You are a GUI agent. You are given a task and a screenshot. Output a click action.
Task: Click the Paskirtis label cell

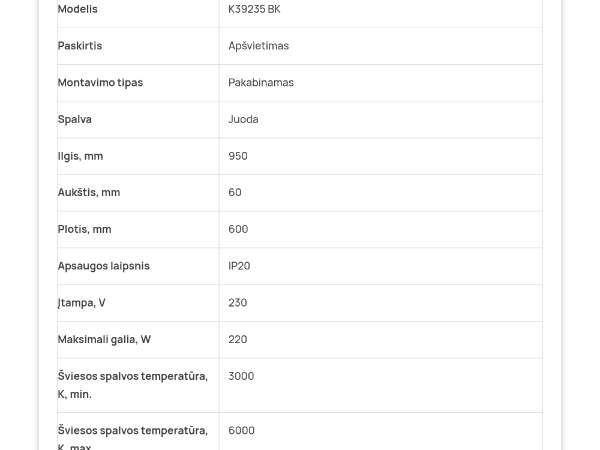80,46
